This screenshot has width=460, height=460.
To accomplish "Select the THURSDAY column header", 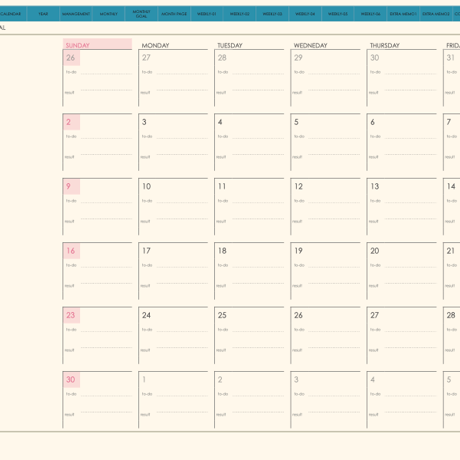I will tap(385, 45).
